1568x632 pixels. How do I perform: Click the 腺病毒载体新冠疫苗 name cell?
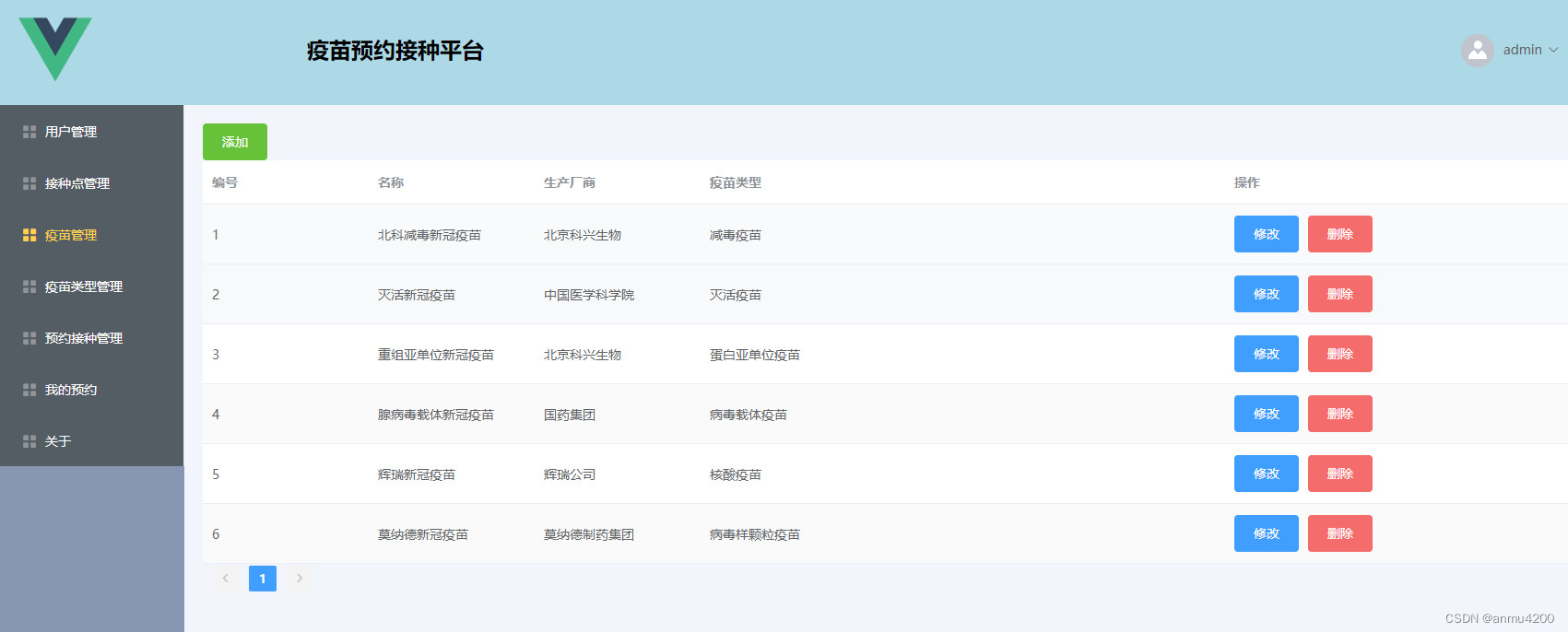point(436,415)
